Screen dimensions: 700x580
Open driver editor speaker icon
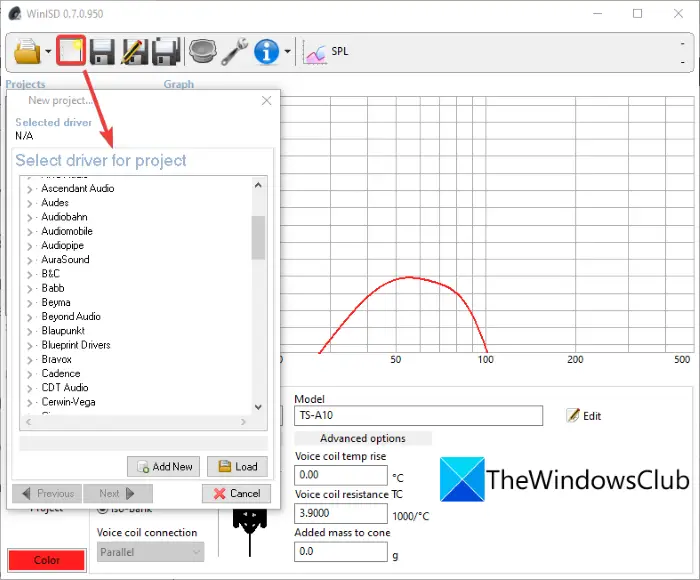203,50
